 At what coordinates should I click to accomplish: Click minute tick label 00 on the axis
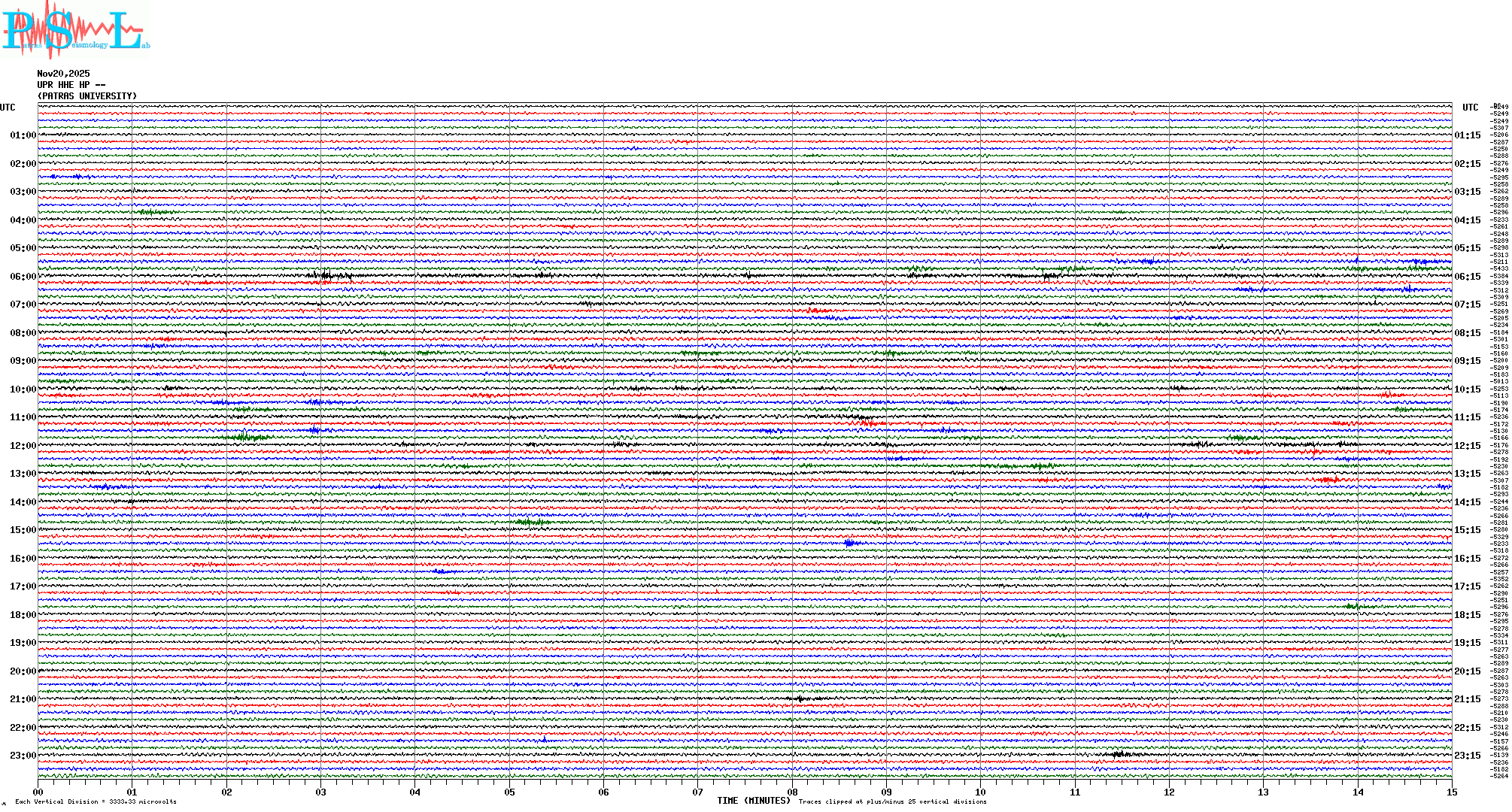38,792
